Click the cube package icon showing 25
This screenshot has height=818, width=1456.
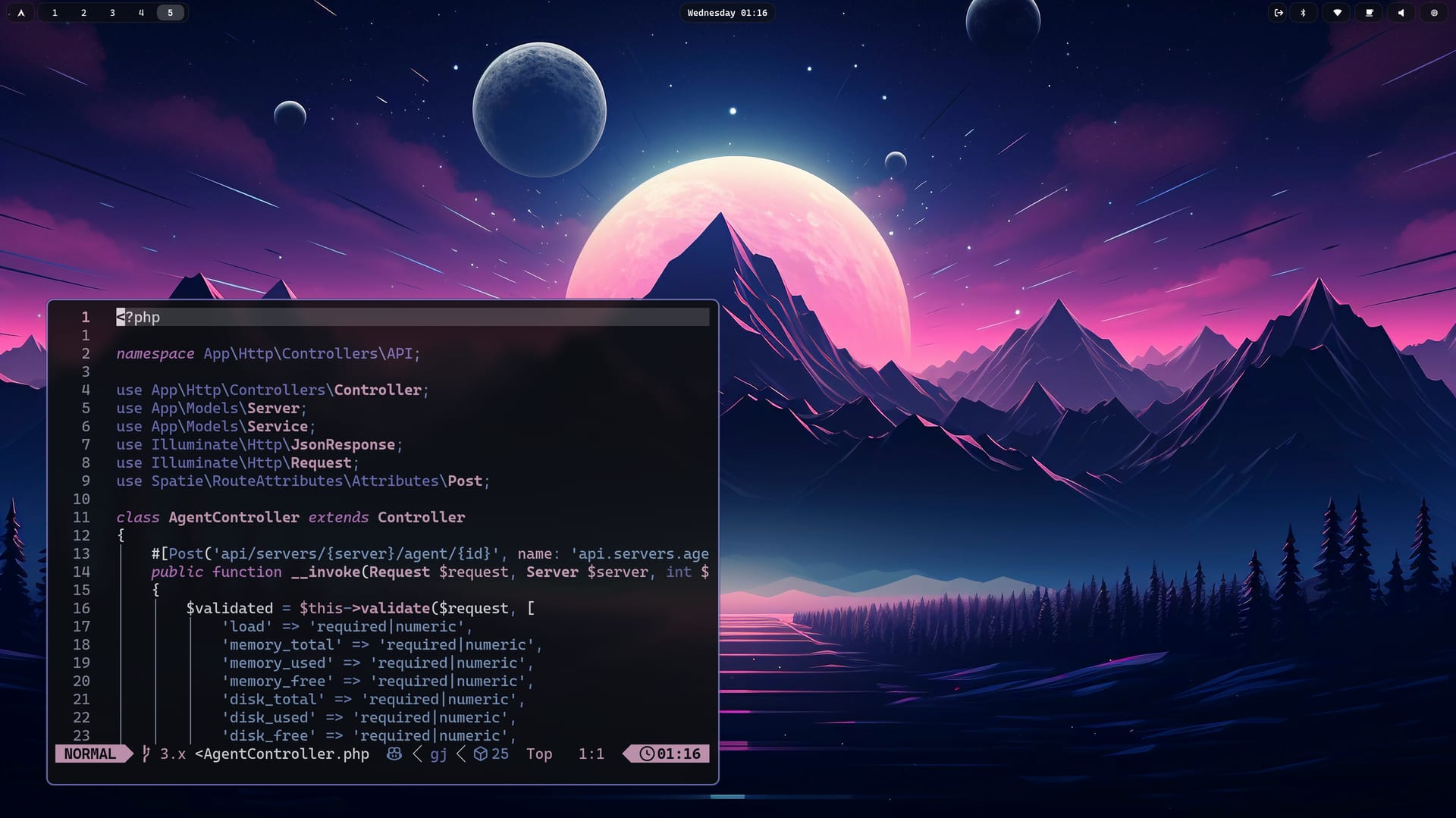coord(480,754)
